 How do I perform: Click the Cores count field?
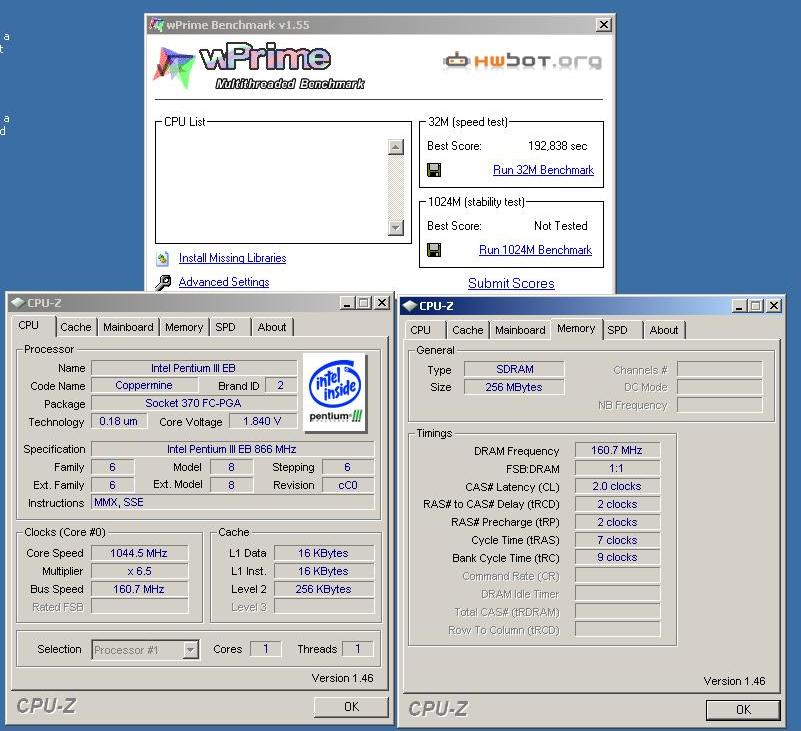(x=266, y=649)
